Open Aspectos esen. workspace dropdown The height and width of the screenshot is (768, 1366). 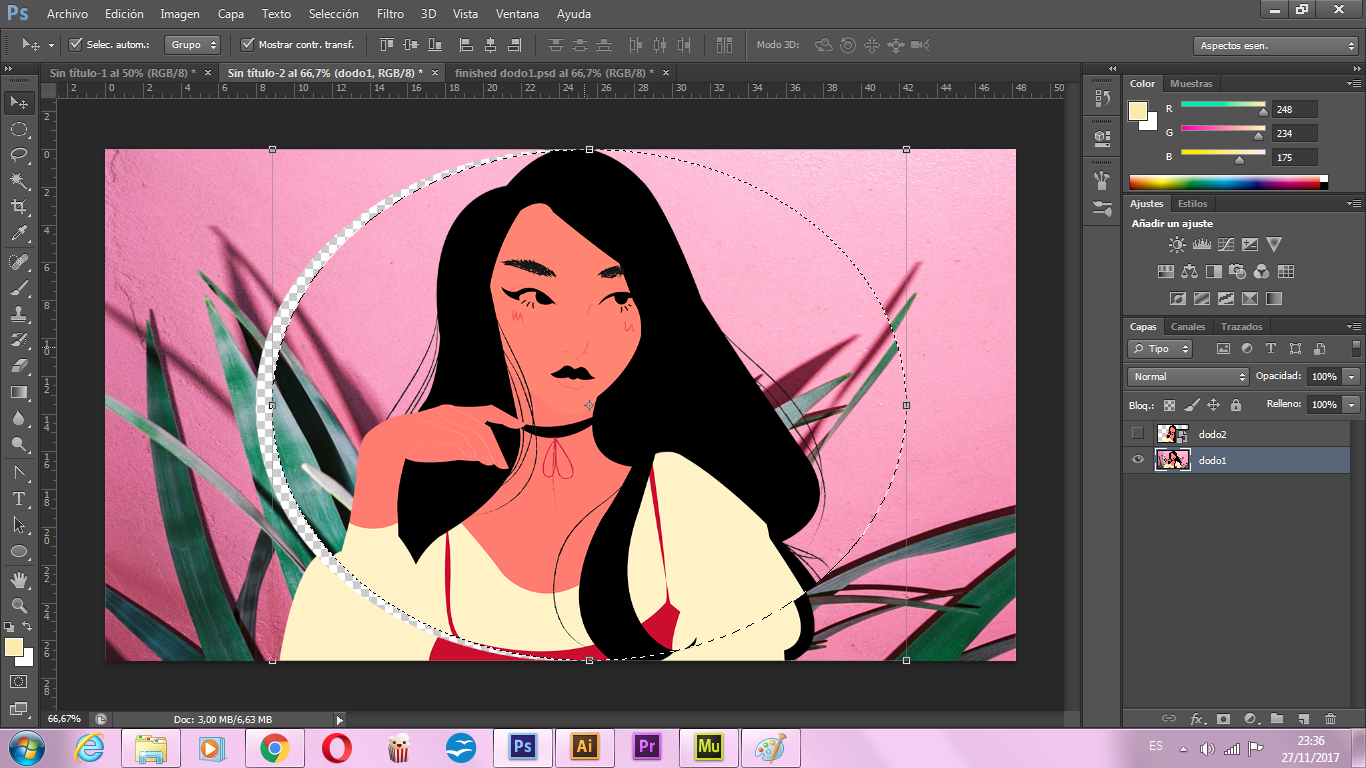point(1275,46)
